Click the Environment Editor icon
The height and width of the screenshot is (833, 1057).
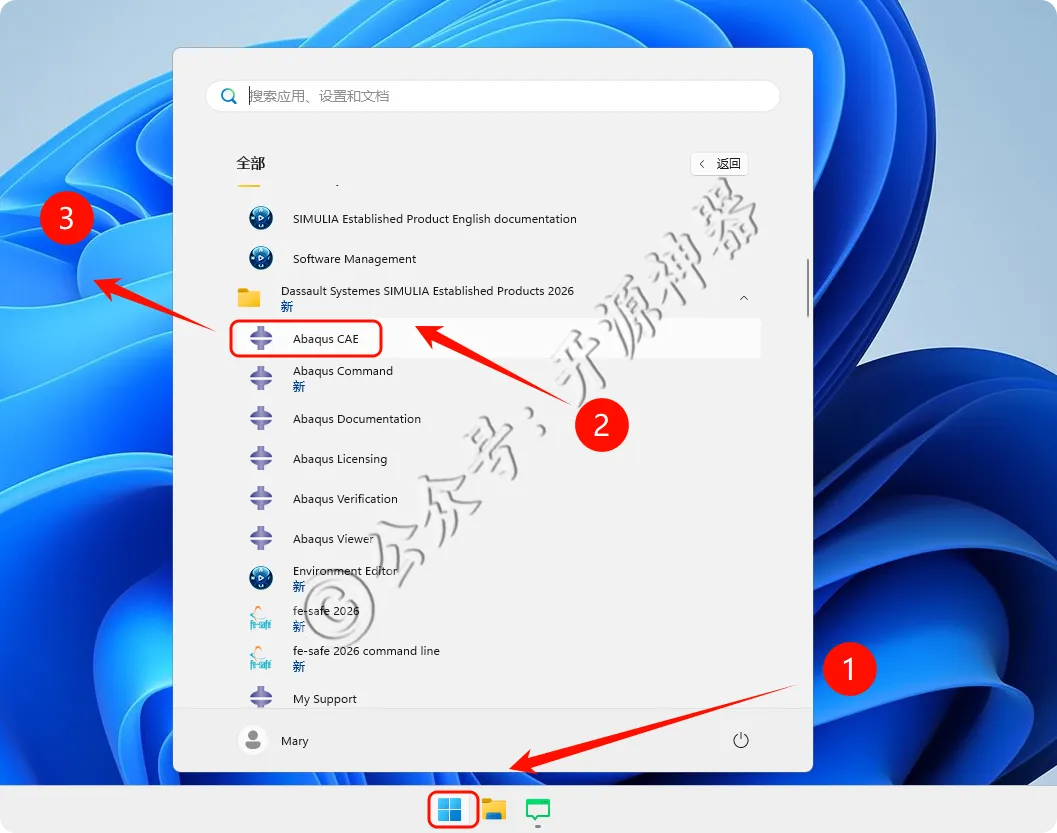261,578
